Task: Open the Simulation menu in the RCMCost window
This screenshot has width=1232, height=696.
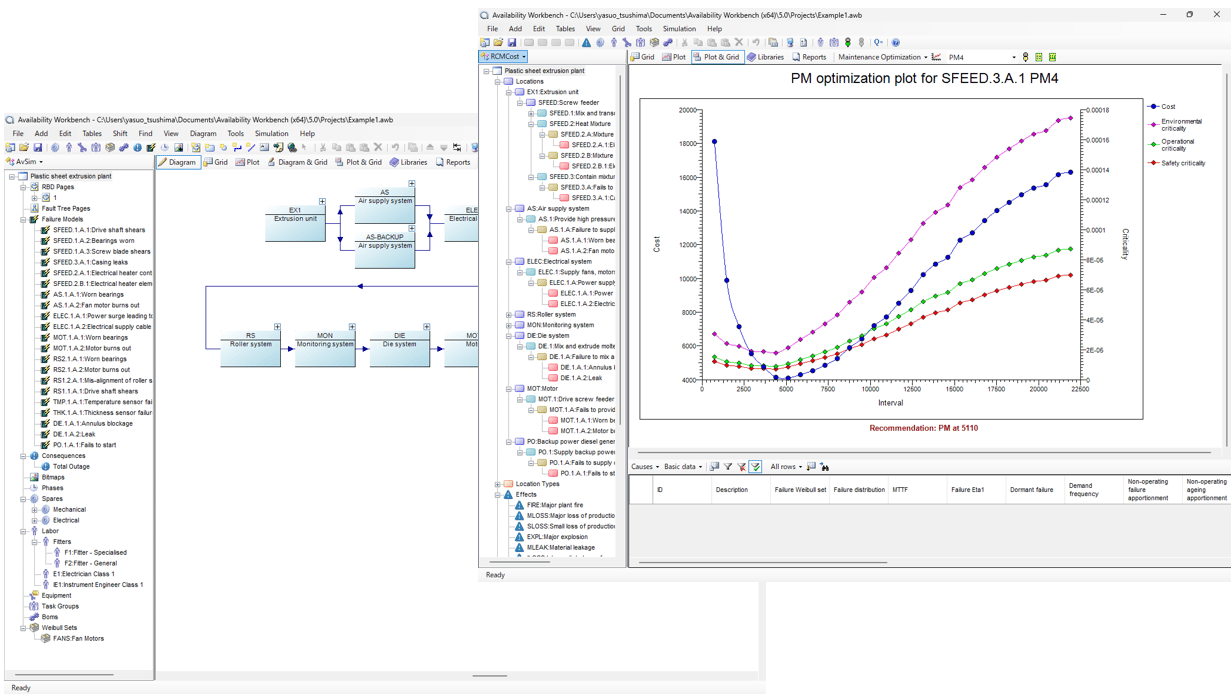Action: coord(679,29)
